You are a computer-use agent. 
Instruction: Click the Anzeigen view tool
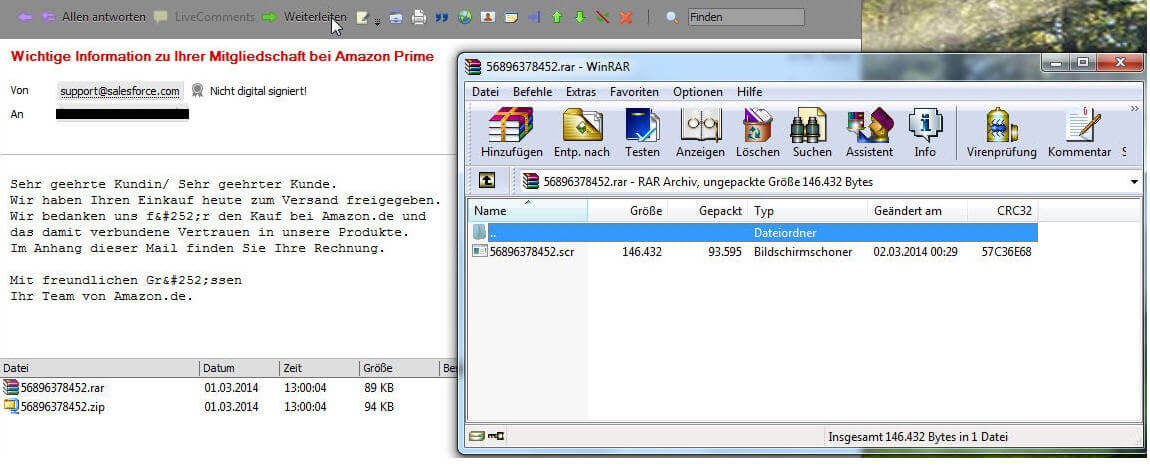700,133
